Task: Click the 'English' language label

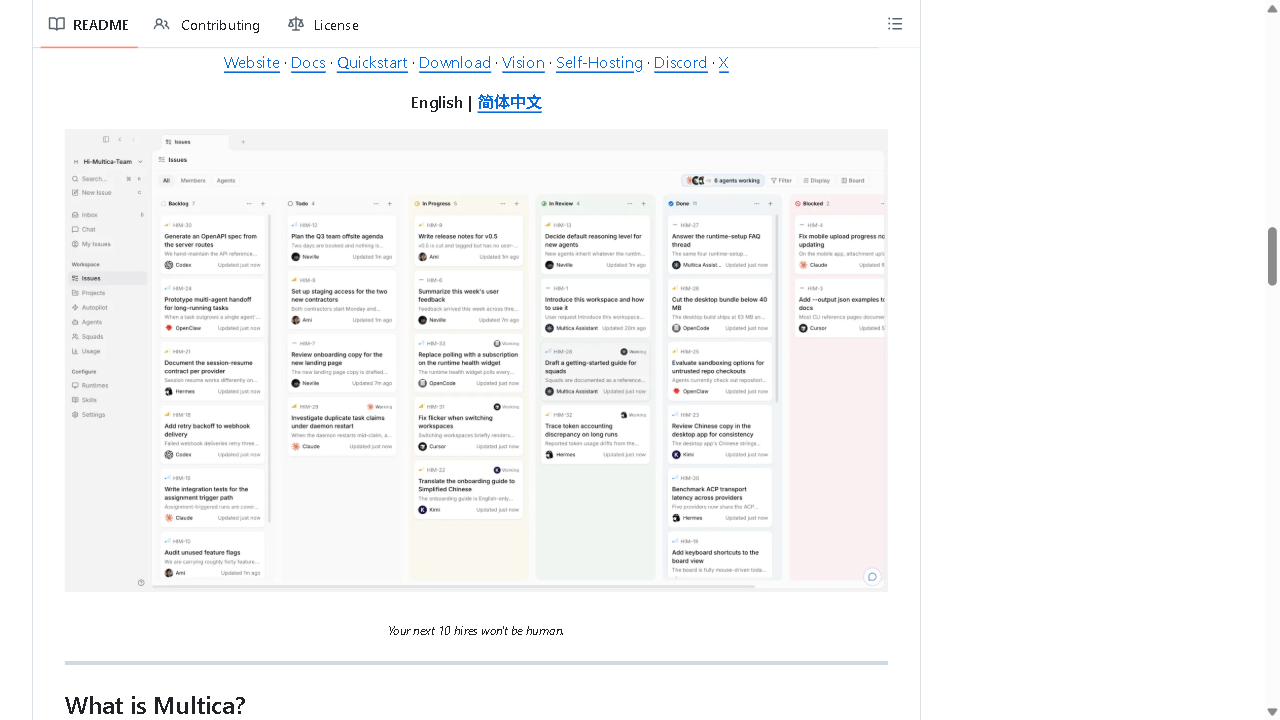Action: pos(437,103)
